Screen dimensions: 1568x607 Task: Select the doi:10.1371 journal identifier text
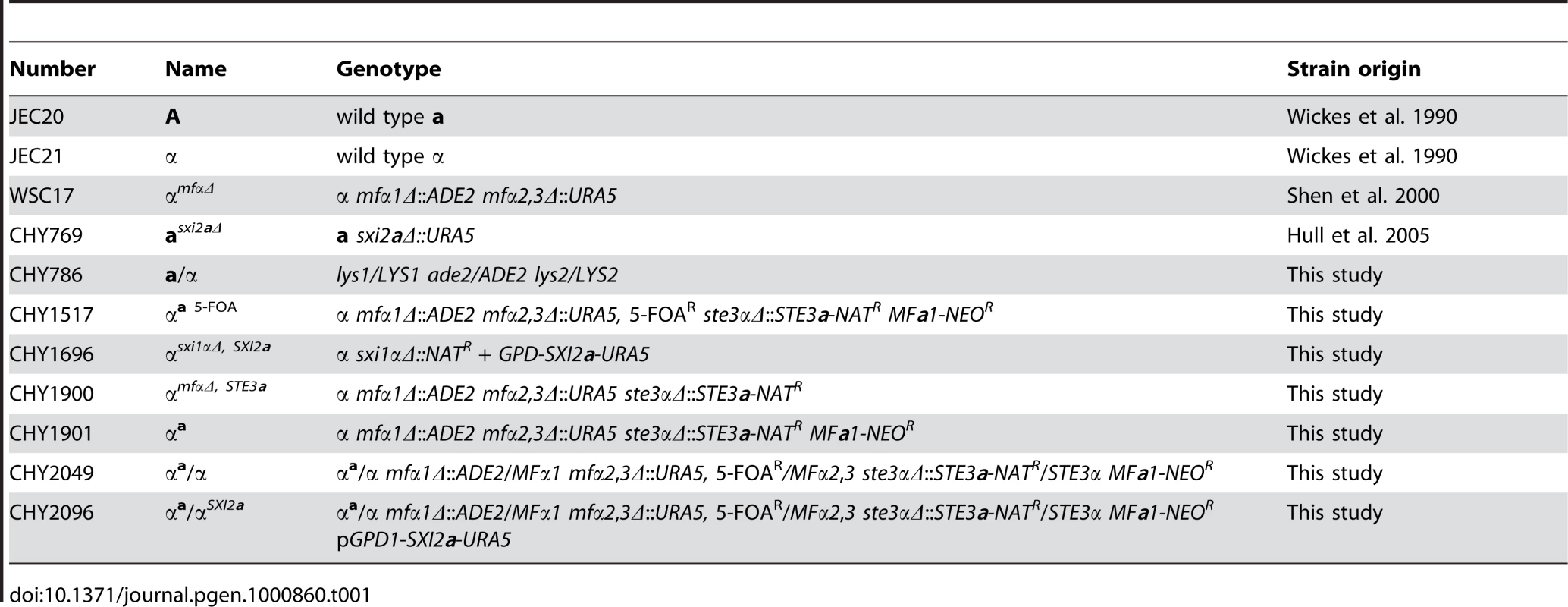click(x=190, y=594)
